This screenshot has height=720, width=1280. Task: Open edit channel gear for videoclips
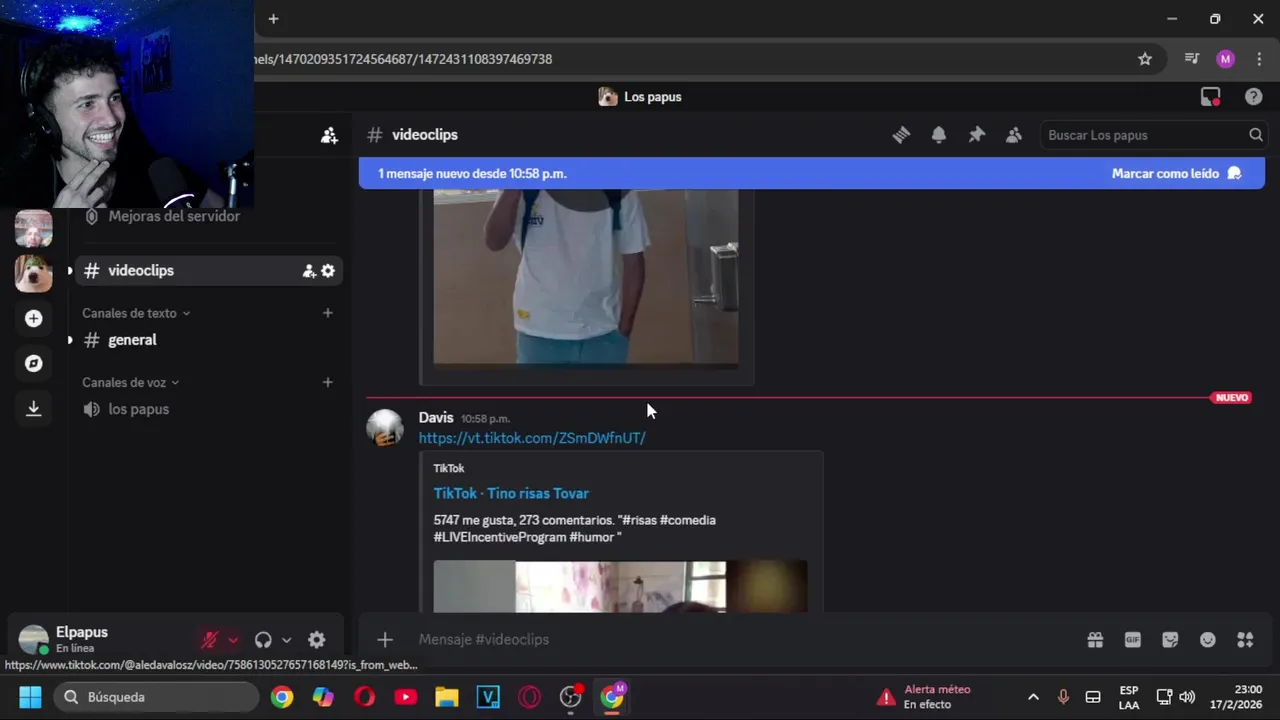coord(328,270)
